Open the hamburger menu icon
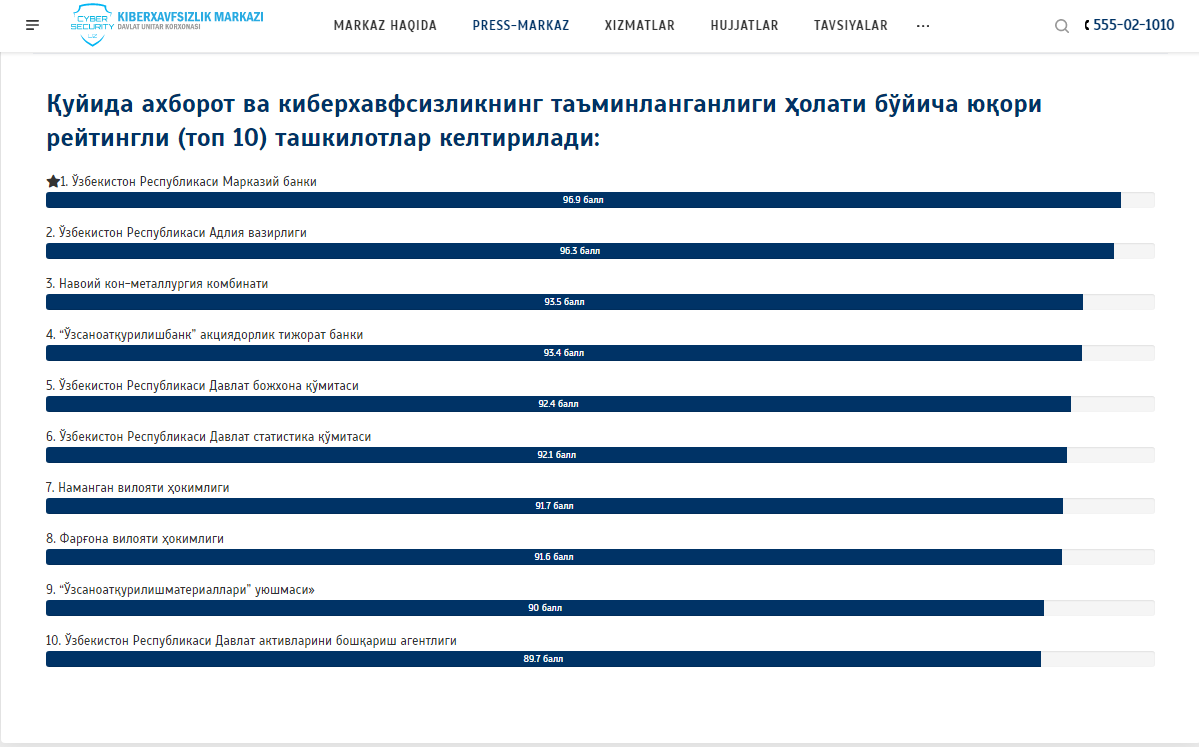This screenshot has height=747, width=1199. pos(33,25)
